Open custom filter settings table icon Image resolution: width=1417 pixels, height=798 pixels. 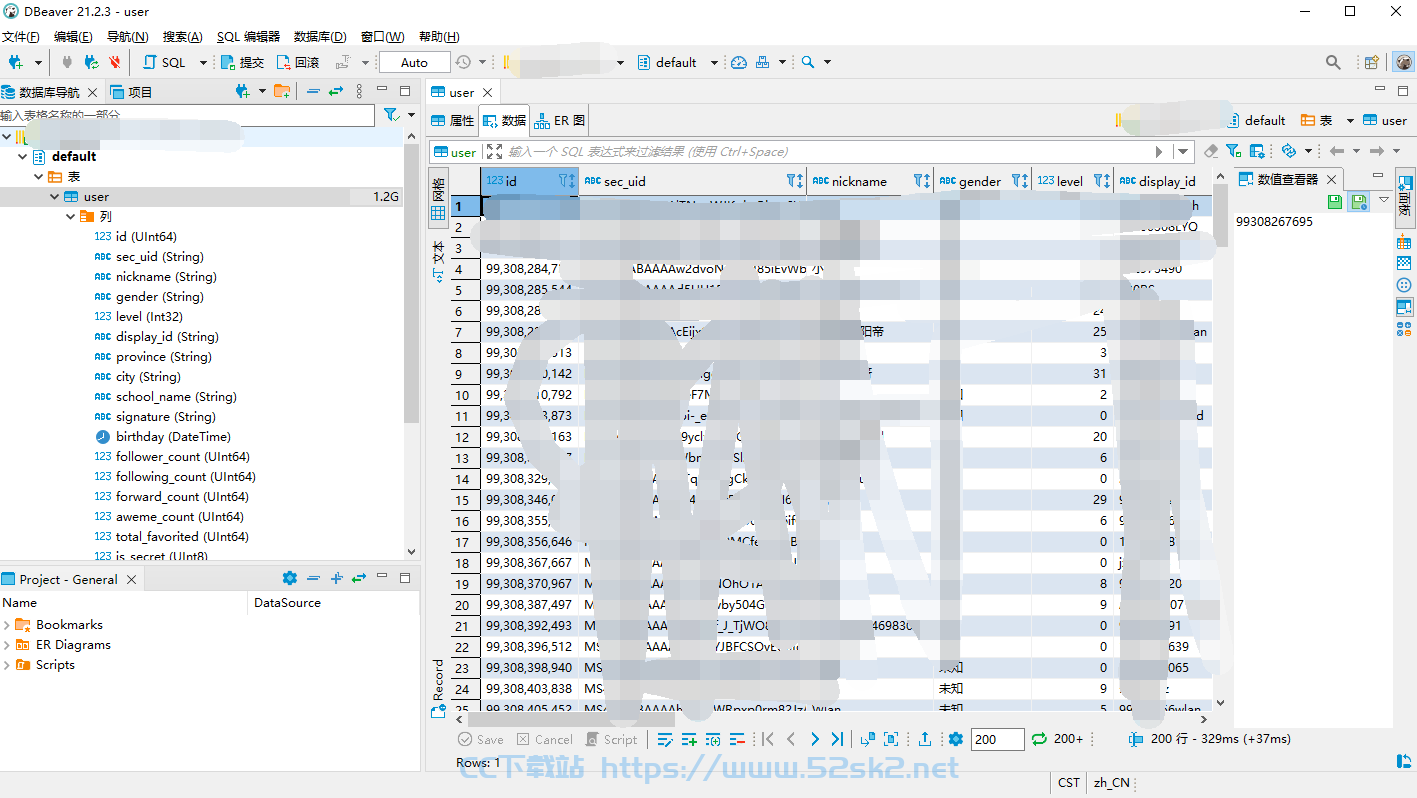(1257, 151)
